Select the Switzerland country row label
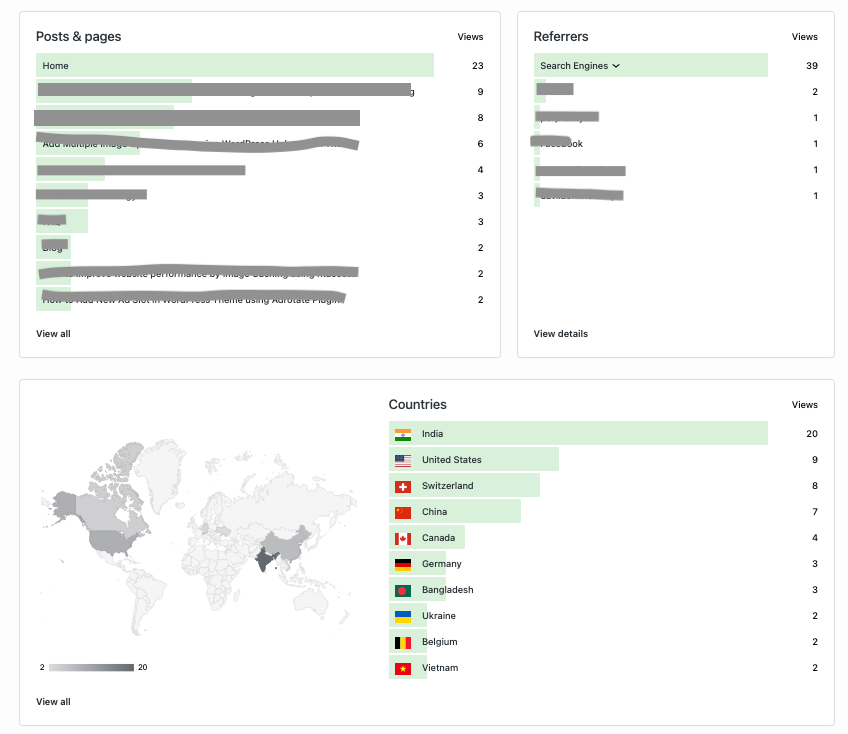The height and width of the screenshot is (734, 848). pyautogui.click(x=447, y=486)
